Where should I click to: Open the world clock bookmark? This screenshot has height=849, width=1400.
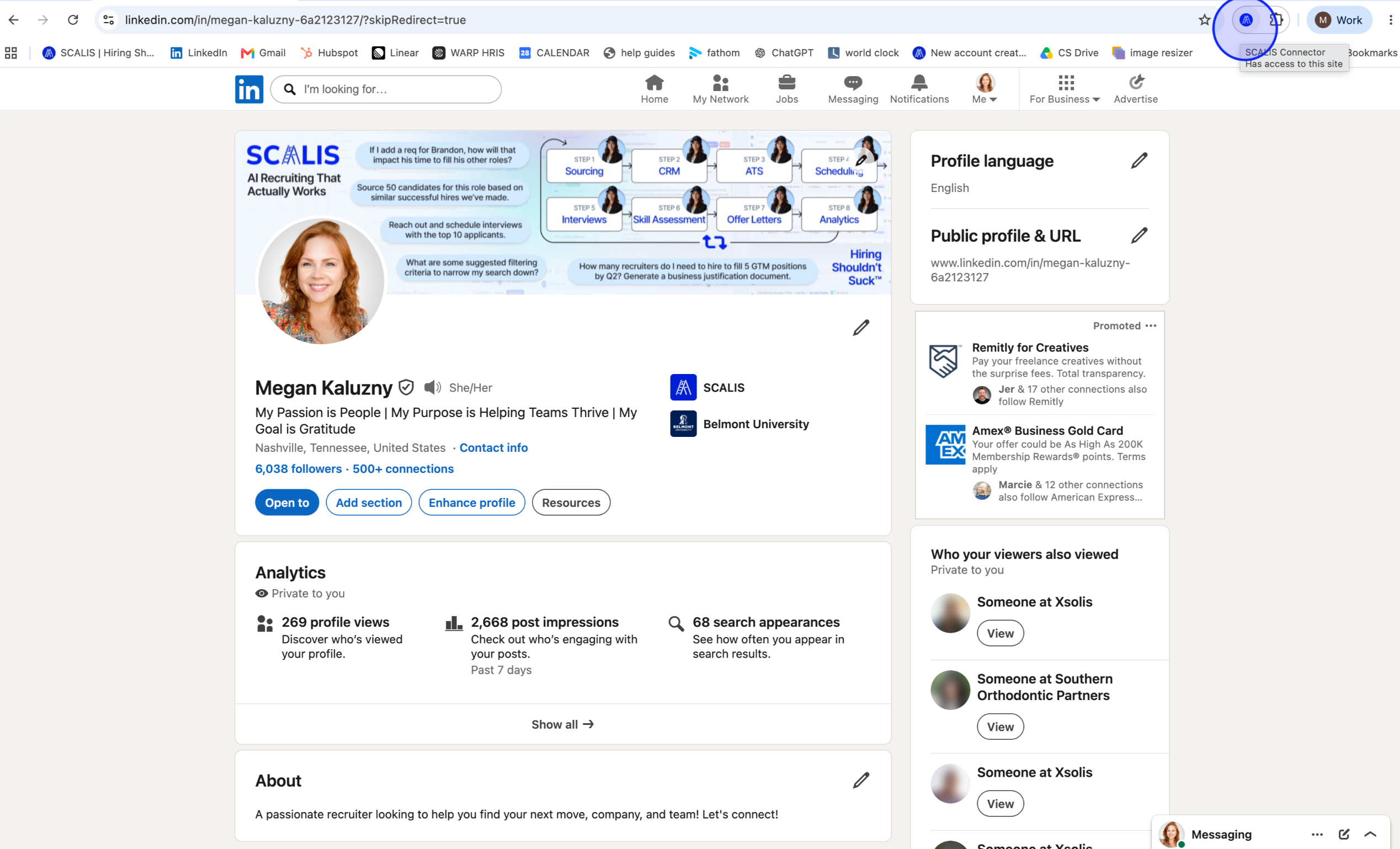[x=863, y=53]
